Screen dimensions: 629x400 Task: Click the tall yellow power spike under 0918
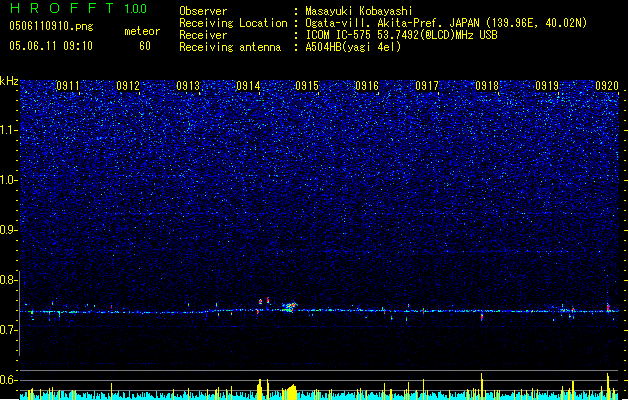[x=482, y=386]
